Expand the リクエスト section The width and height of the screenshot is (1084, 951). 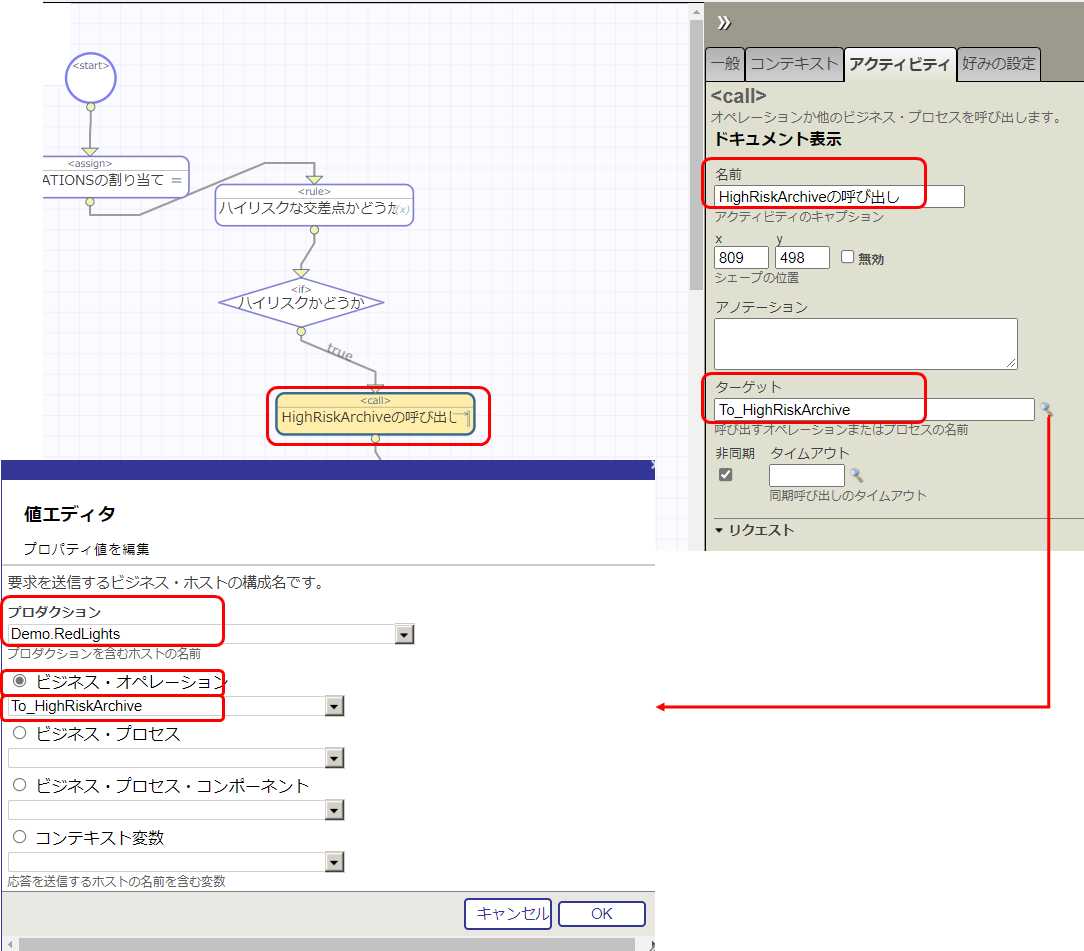[755, 530]
